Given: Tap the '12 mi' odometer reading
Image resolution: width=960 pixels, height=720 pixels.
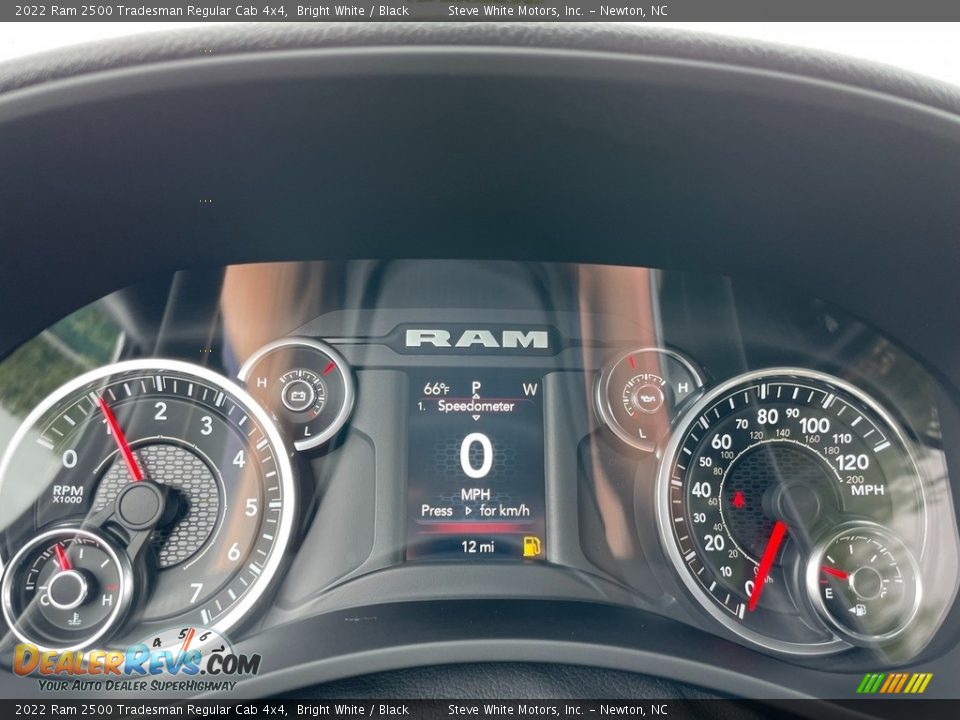Looking at the screenshot, I should tap(478, 547).
